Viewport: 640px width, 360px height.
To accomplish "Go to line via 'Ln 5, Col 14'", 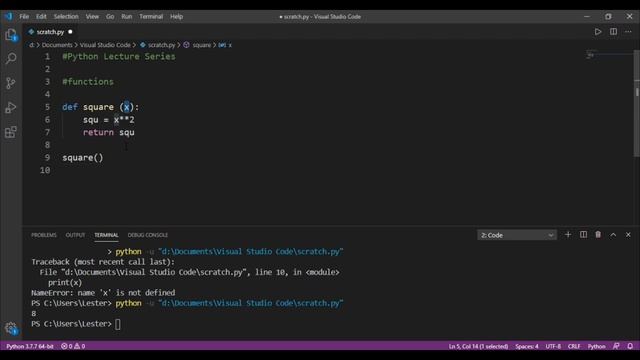I will point(478,346).
